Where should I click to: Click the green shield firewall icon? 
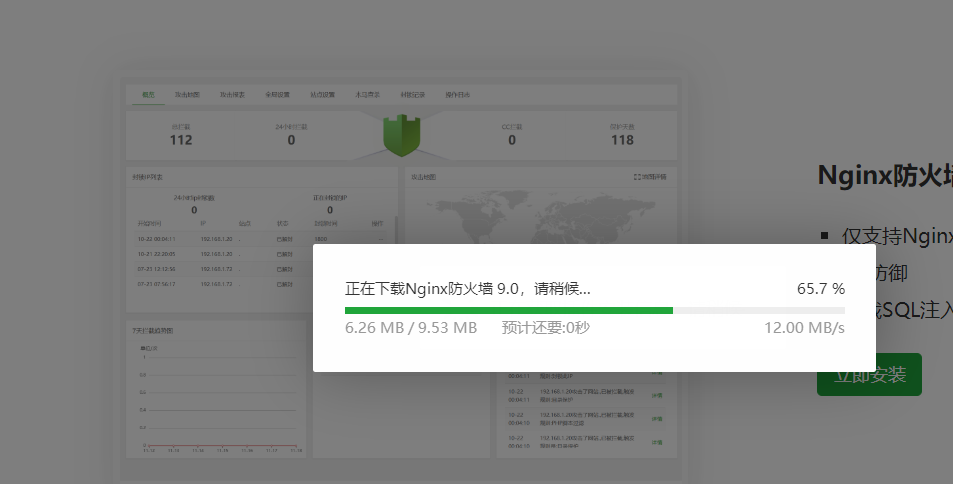coord(402,136)
